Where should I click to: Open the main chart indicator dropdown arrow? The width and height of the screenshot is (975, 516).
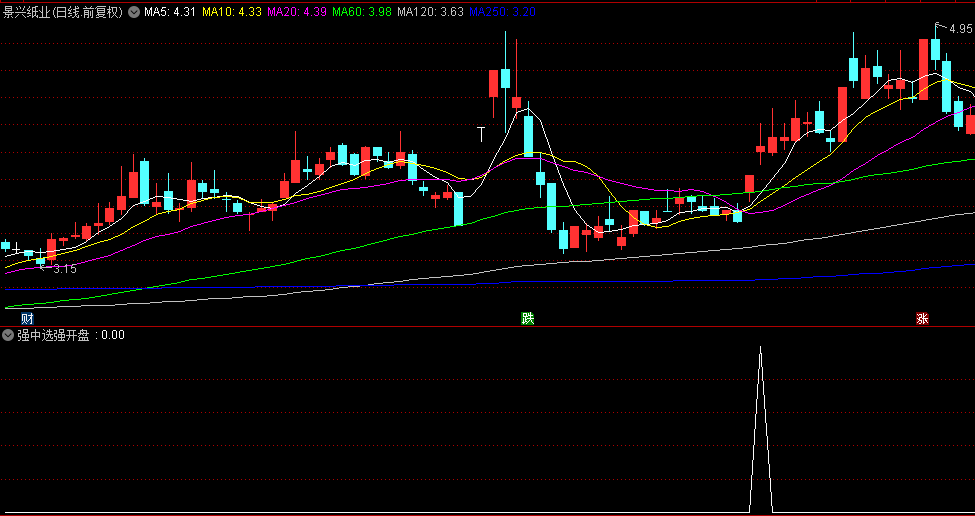point(134,13)
